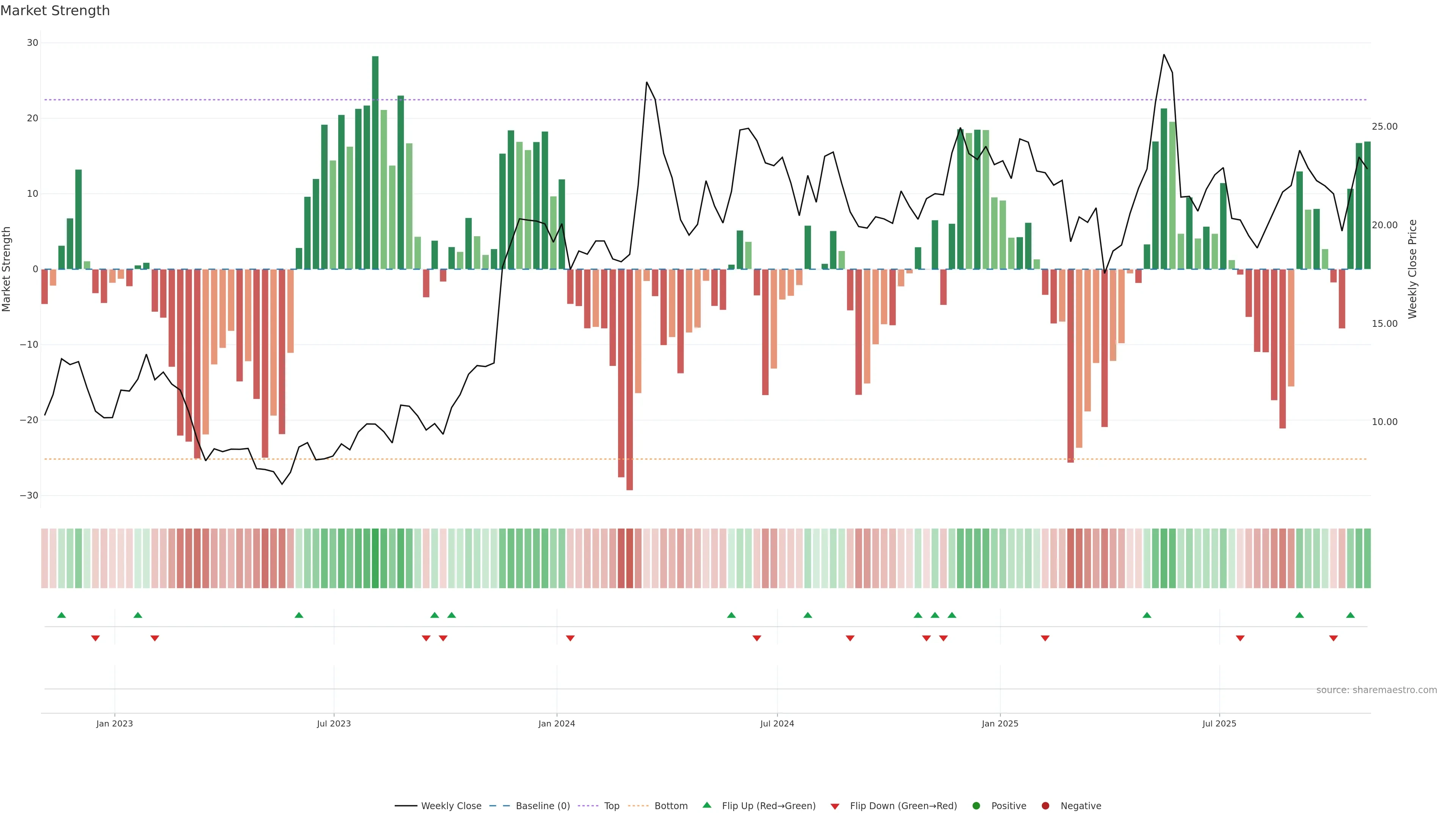This screenshot has width=1456, height=819.
Task: Click the red Flip Down triangle in legend
Action: pyautogui.click(x=835, y=806)
